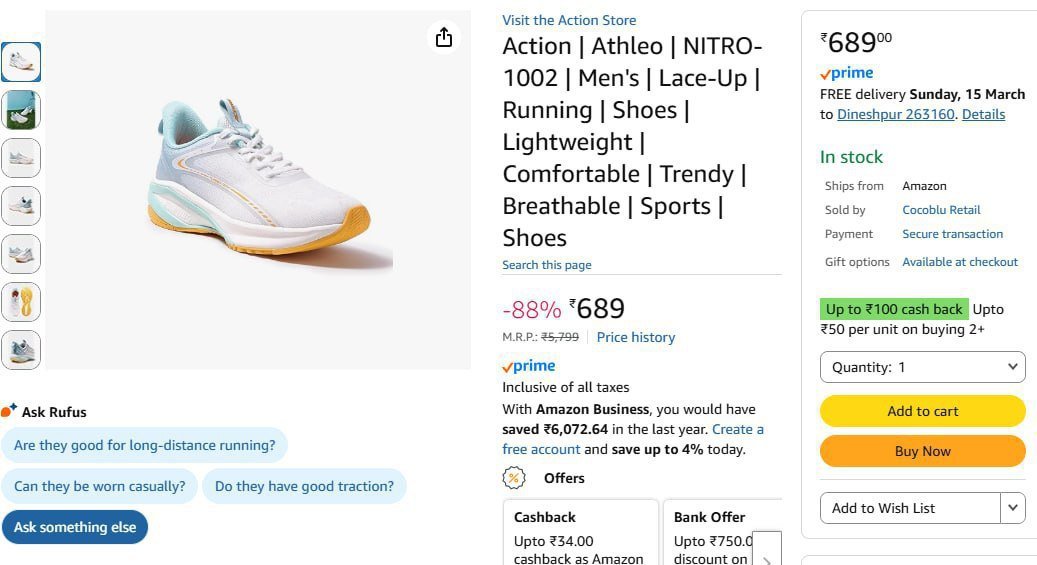Click the Ask something else button
1037x565 pixels.
coord(75,527)
